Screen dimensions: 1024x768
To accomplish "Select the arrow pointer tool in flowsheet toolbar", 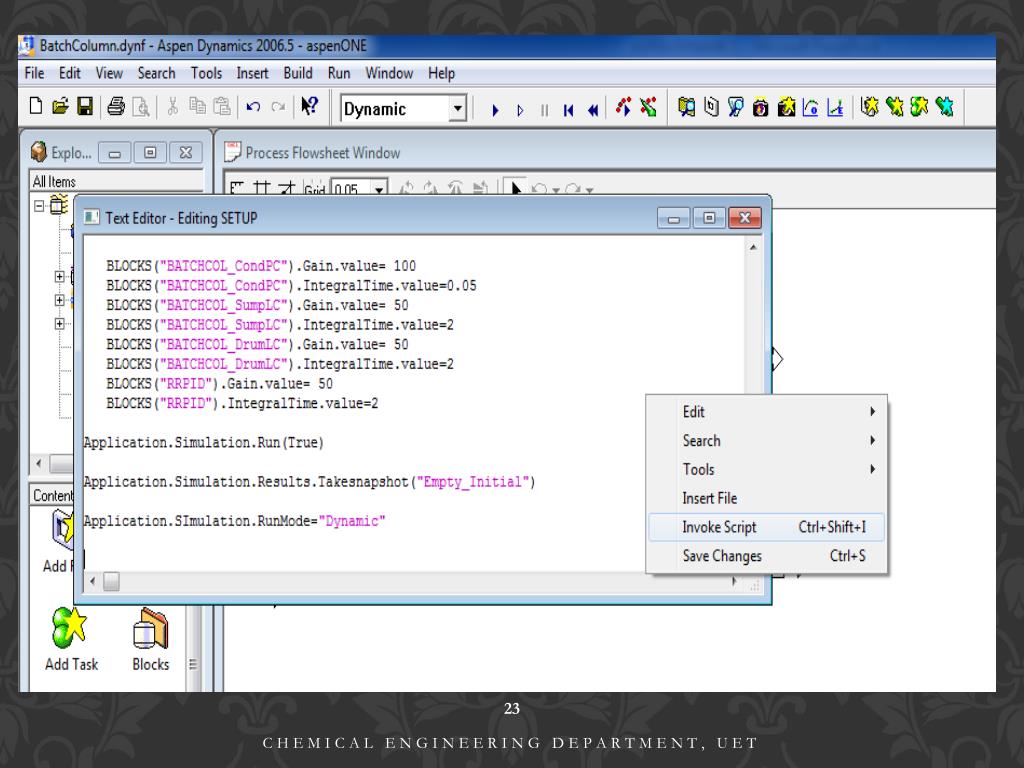I will tap(516, 189).
